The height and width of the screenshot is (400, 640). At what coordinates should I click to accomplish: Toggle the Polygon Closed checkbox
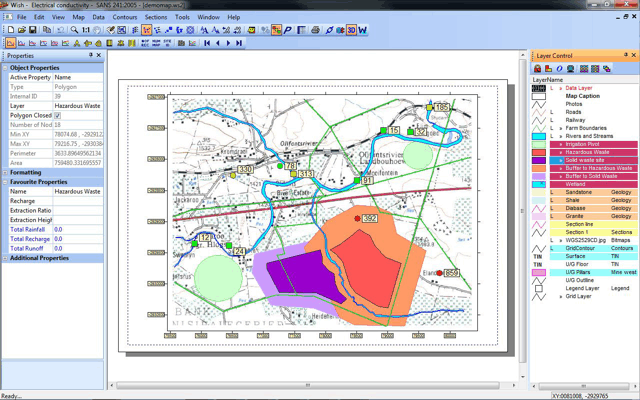(x=58, y=116)
